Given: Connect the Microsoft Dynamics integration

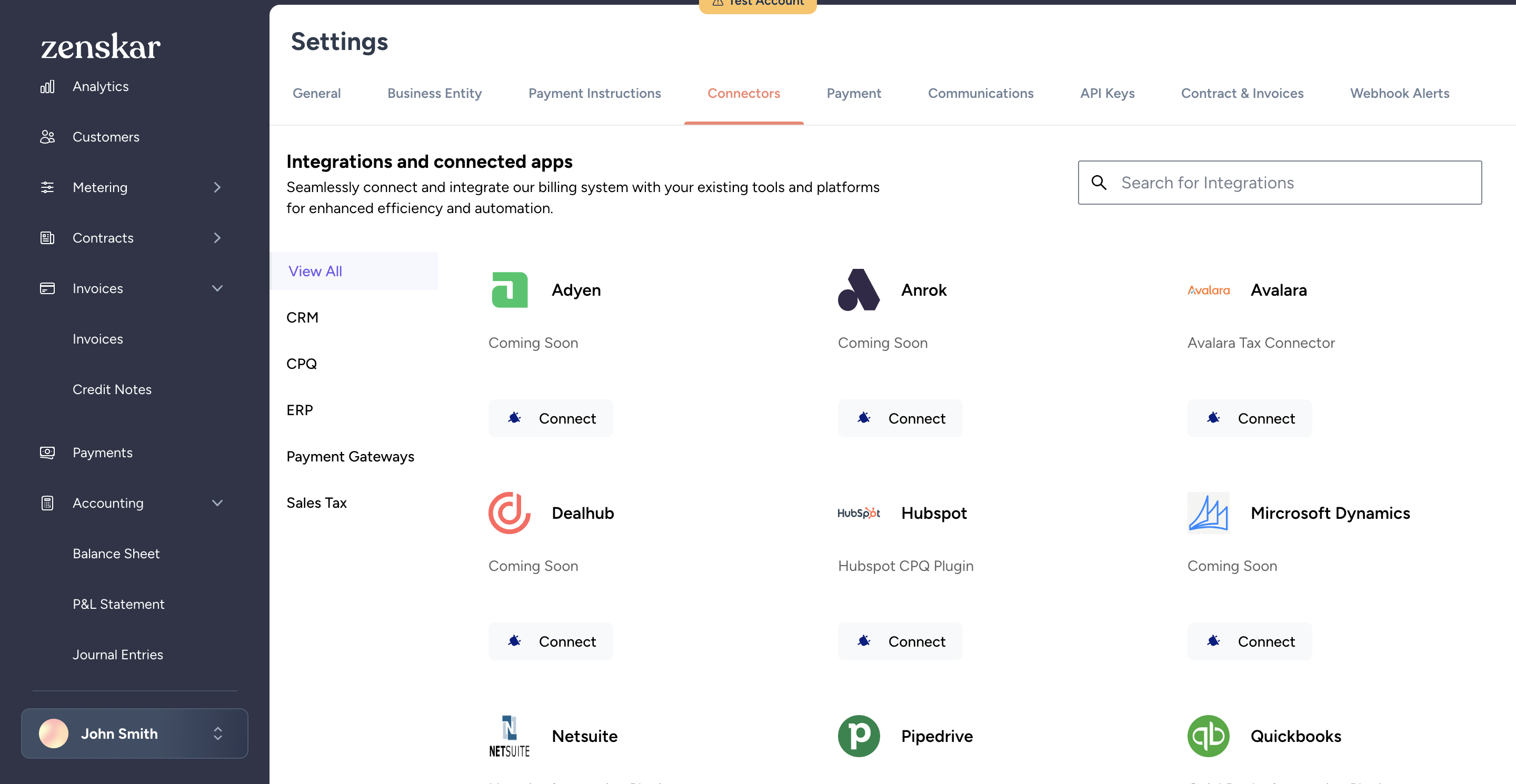Looking at the screenshot, I should [1249, 641].
